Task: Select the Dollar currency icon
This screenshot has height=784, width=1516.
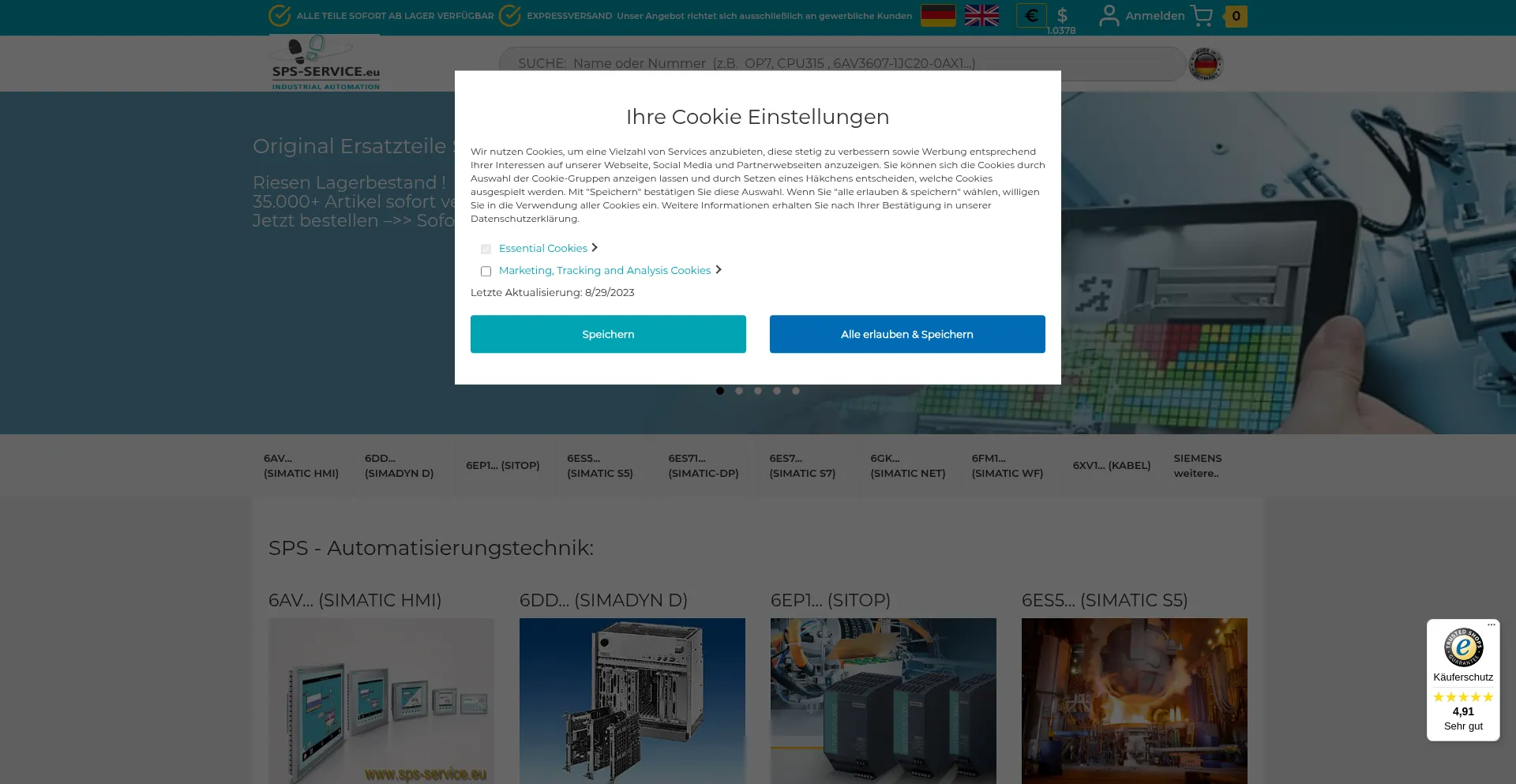Action: click(x=1062, y=16)
